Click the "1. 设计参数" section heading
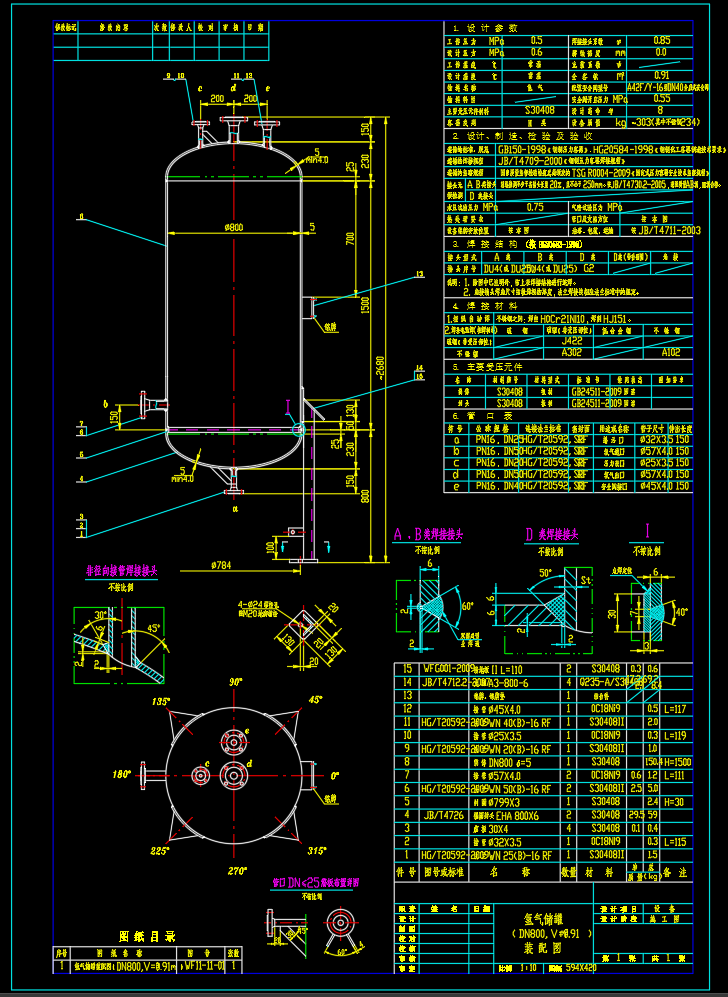This screenshot has width=728, height=997. tap(485, 28)
